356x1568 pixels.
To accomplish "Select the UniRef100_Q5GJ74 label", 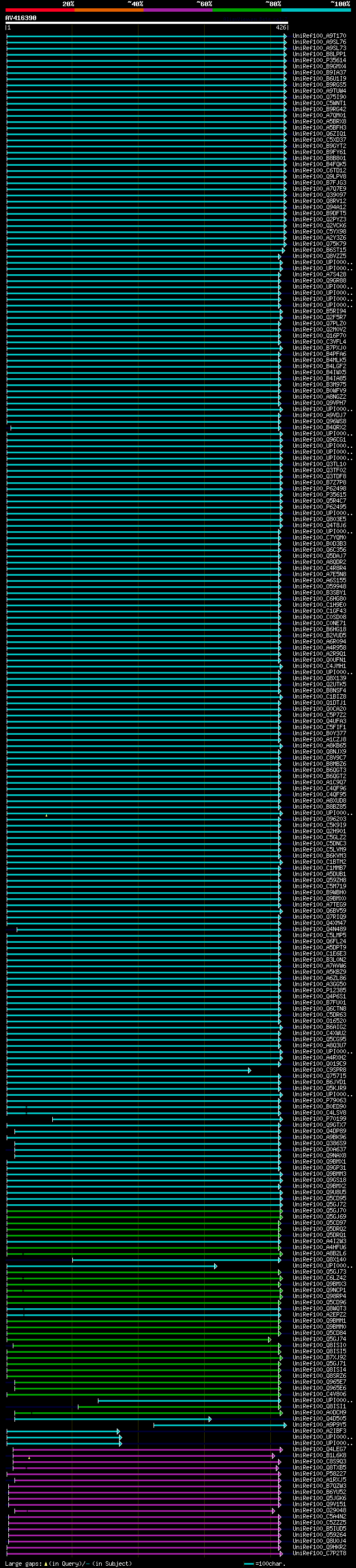I will point(319,1340).
